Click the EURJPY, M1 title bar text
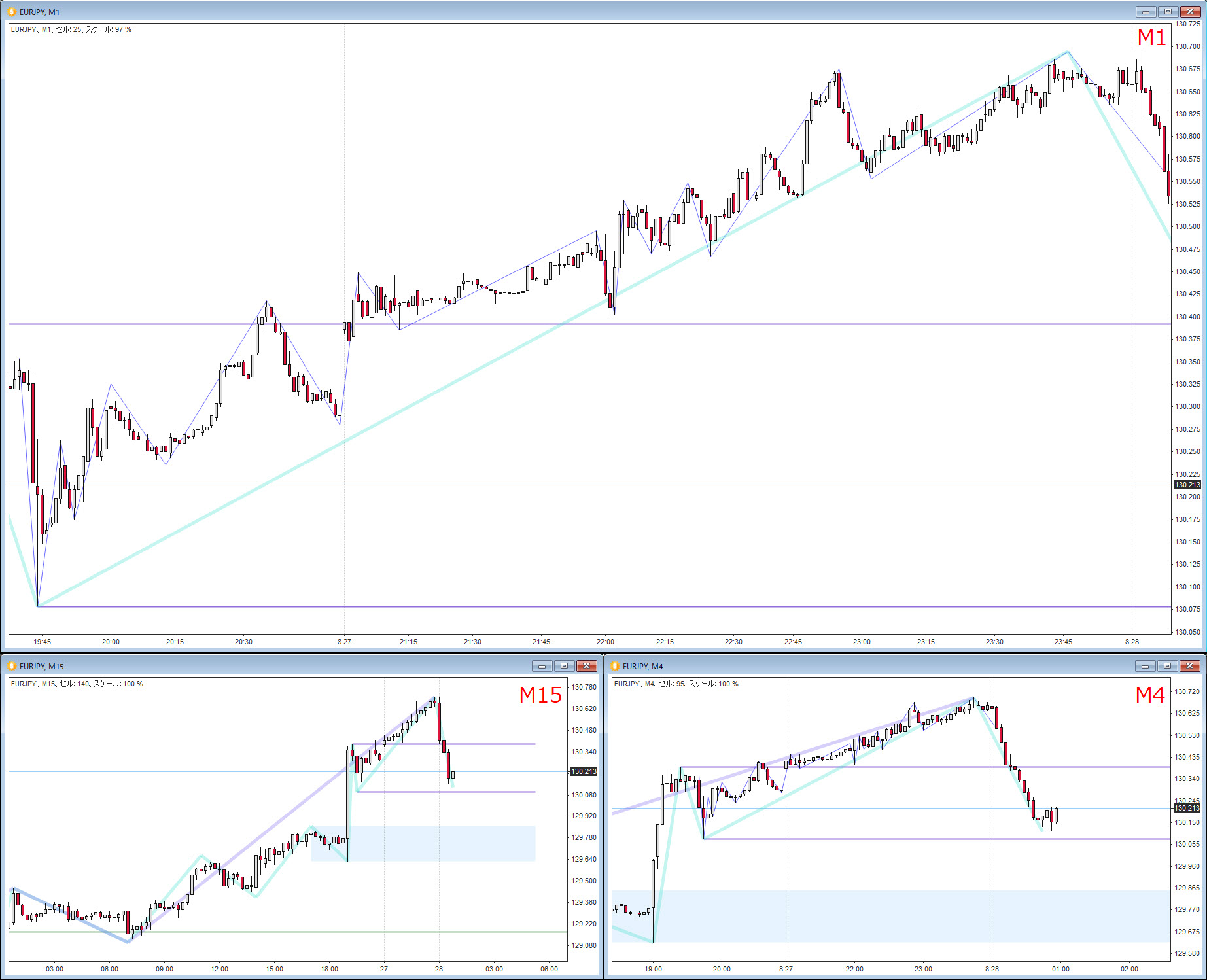 (39, 12)
